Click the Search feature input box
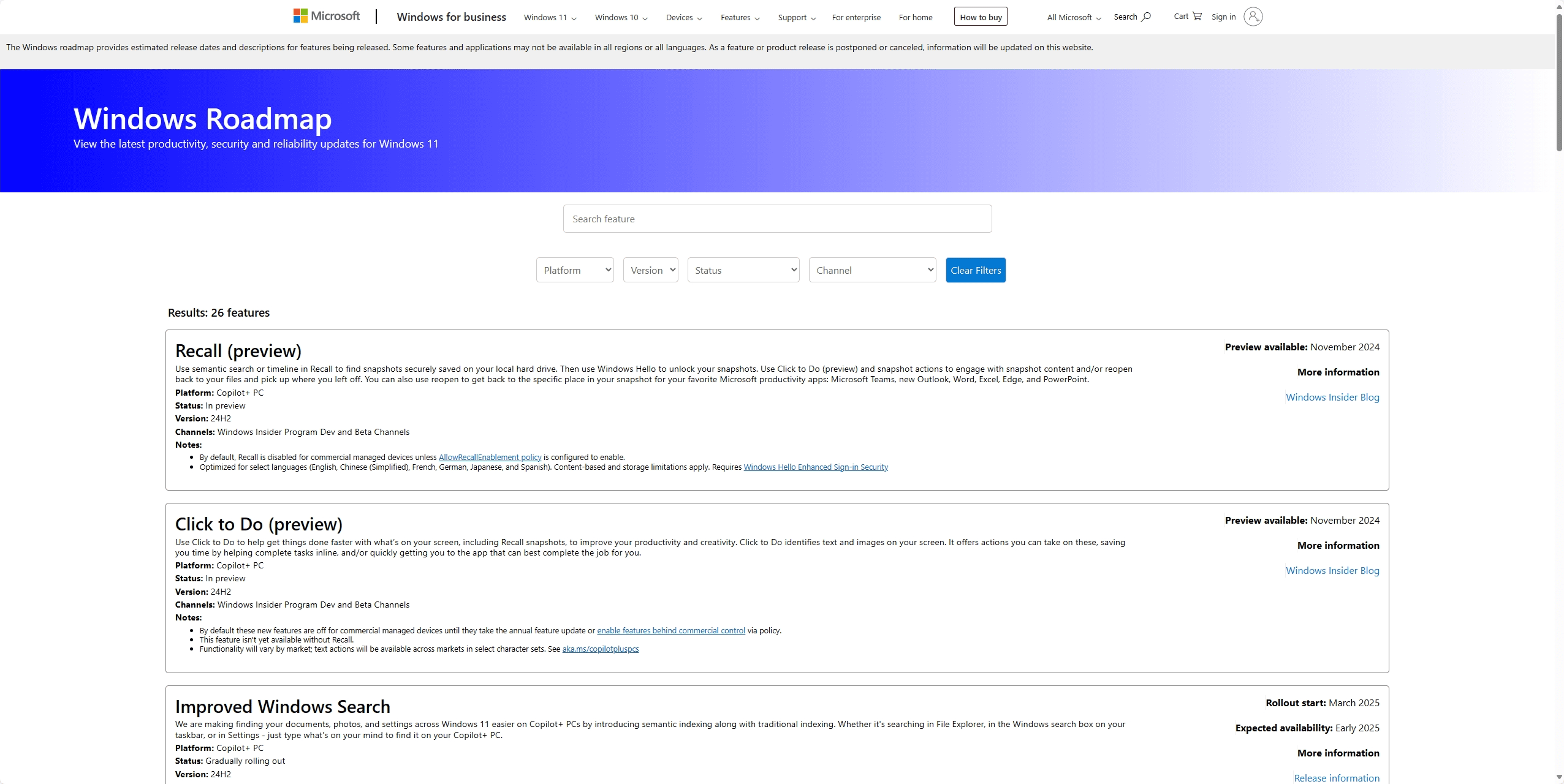 coord(776,218)
